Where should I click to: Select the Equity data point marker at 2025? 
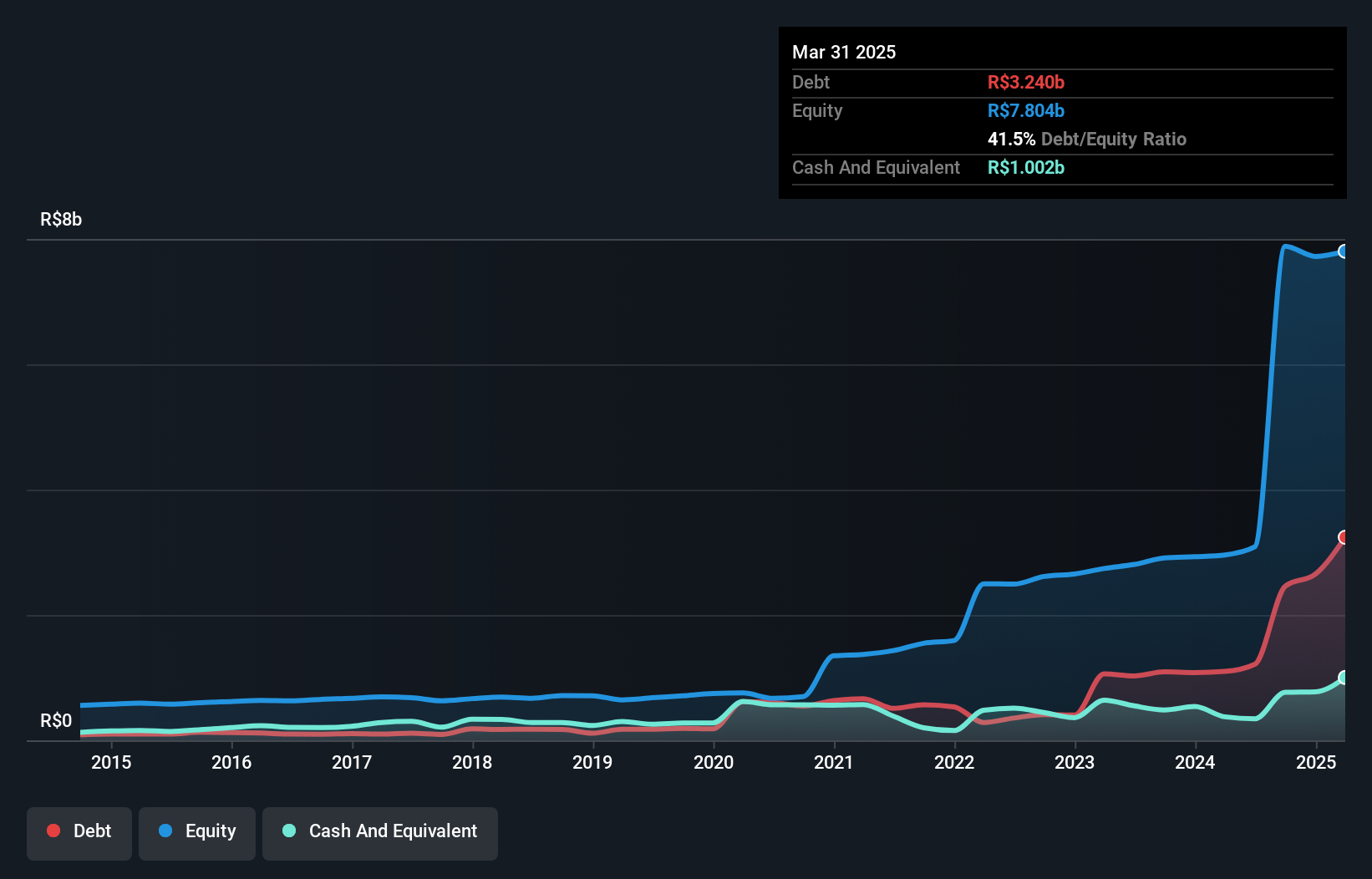[1344, 252]
